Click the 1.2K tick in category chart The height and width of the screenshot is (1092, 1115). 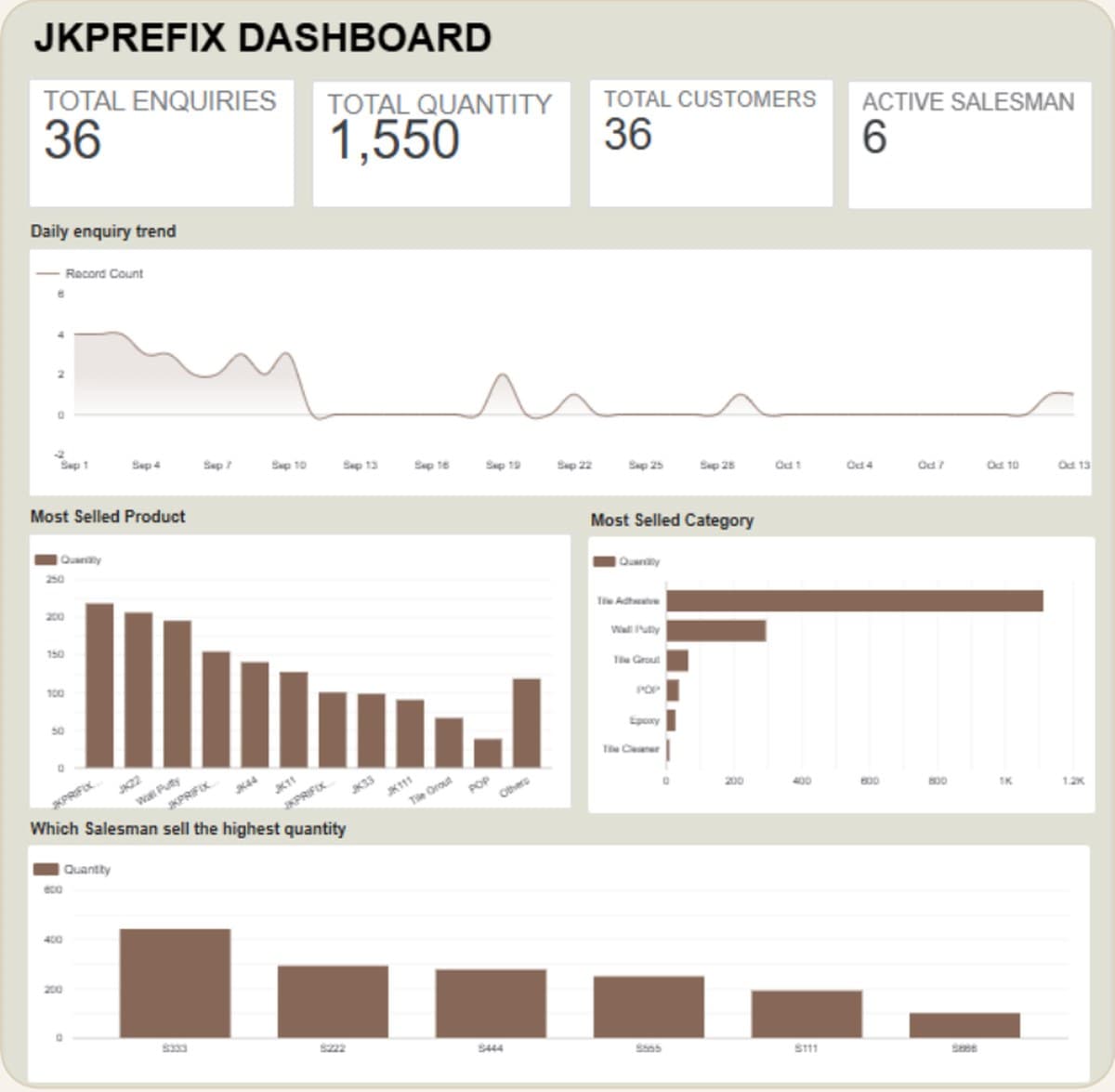pos(1073,781)
